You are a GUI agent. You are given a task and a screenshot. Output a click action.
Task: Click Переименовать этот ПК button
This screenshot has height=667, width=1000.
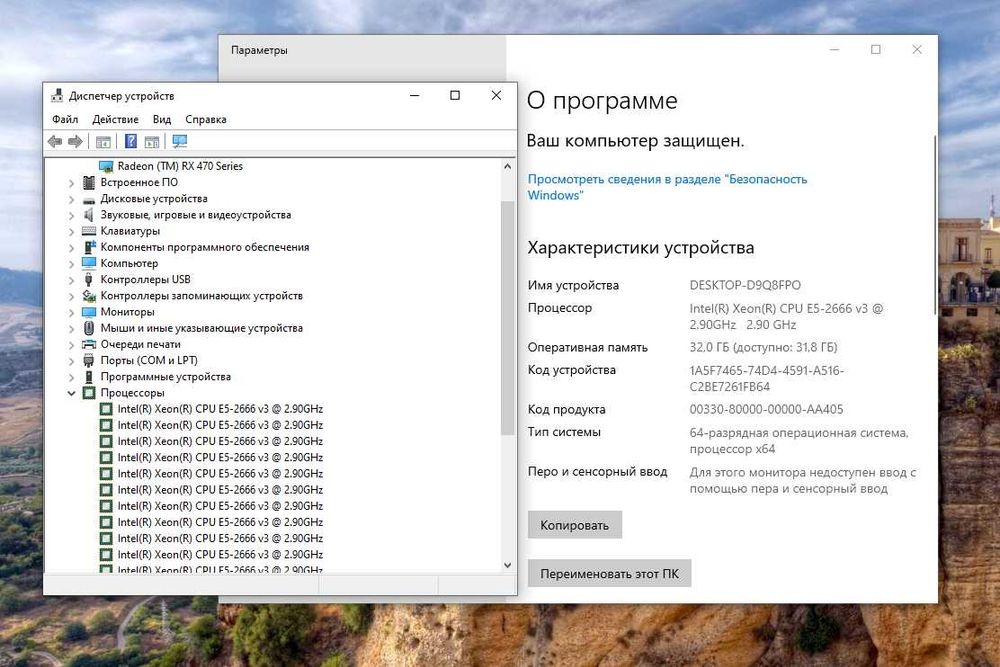pos(609,574)
